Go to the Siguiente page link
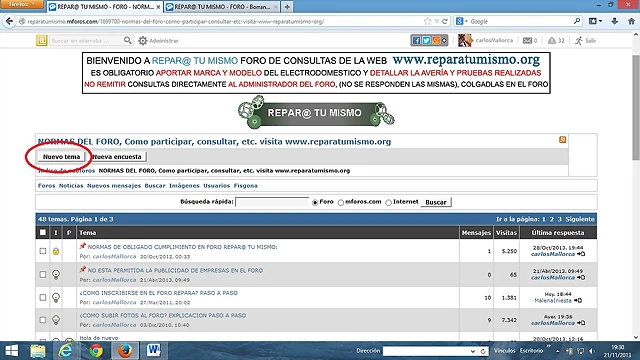Image resolution: width=640 pixels, height=360 pixels. point(580,219)
